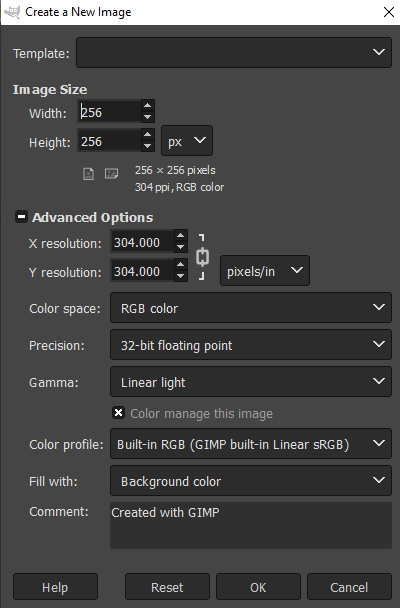The height and width of the screenshot is (608, 400).
Task: Open the Precision 32-bit floating point dropdown
Action: (251, 345)
